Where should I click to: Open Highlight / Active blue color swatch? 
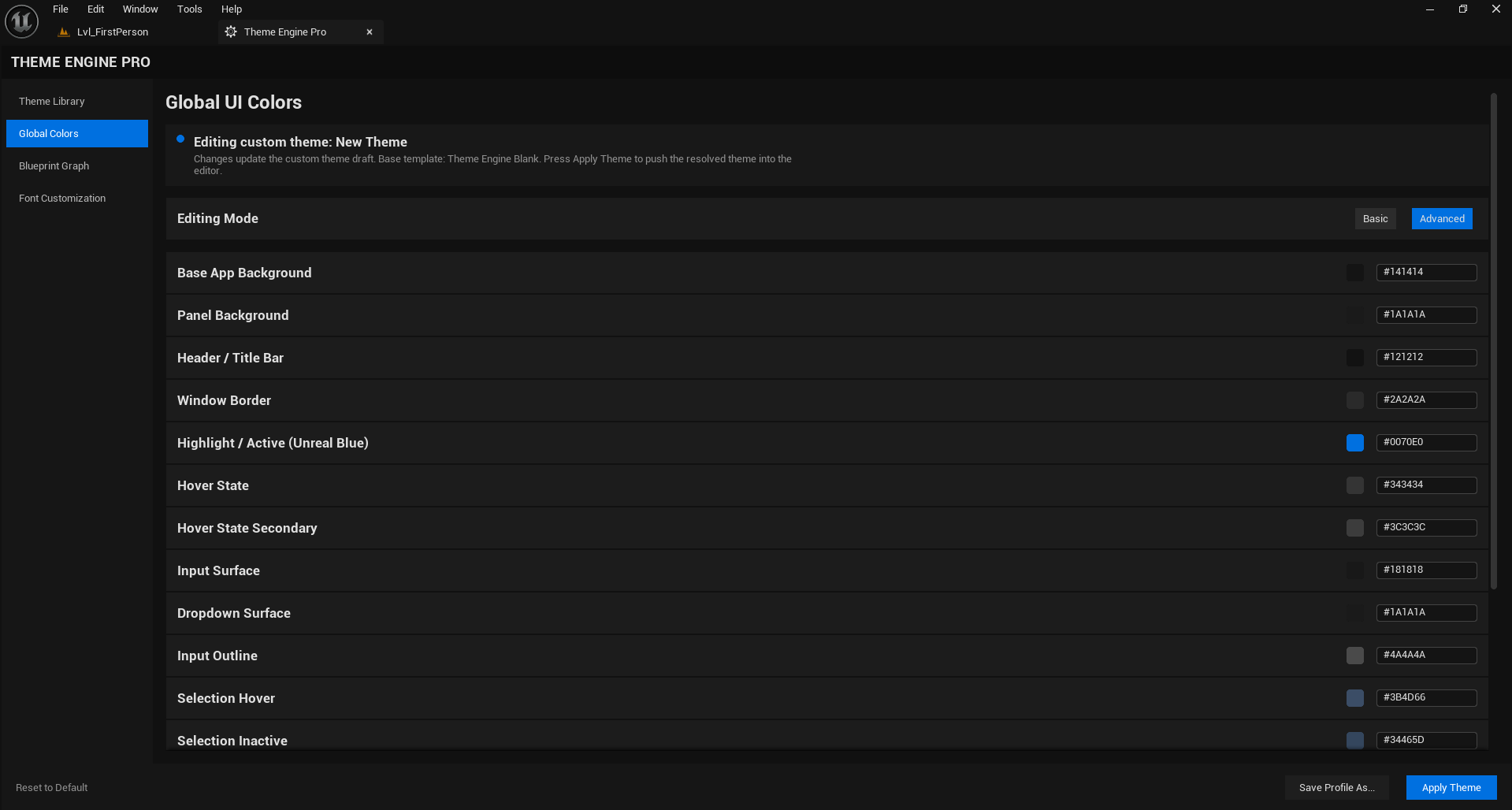[x=1355, y=443]
